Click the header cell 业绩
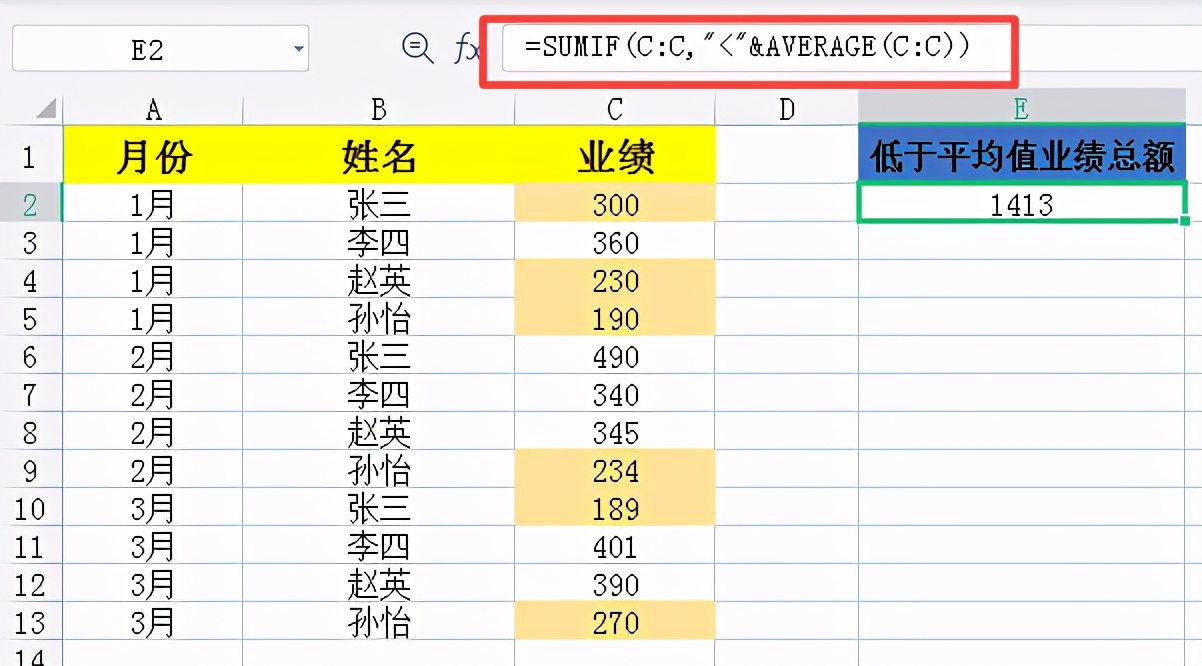 [615, 155]
